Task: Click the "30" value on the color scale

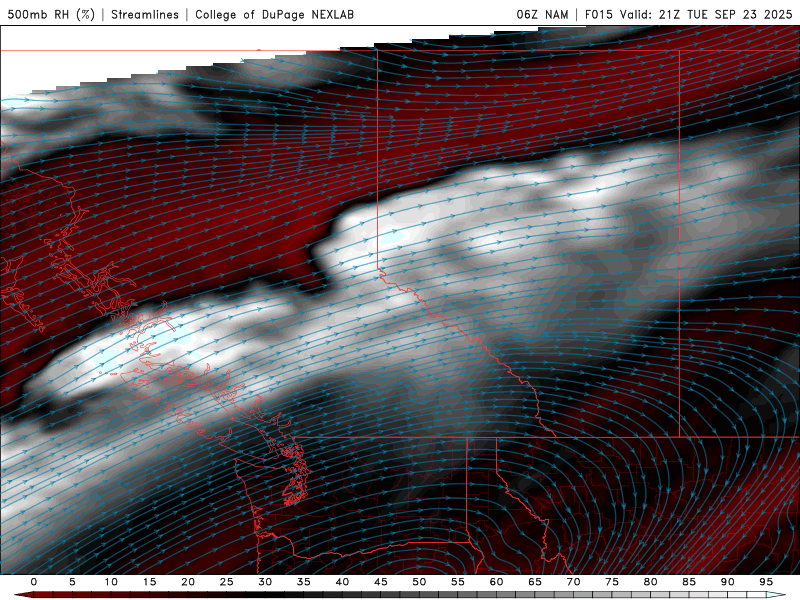Action: coord(265,582)
